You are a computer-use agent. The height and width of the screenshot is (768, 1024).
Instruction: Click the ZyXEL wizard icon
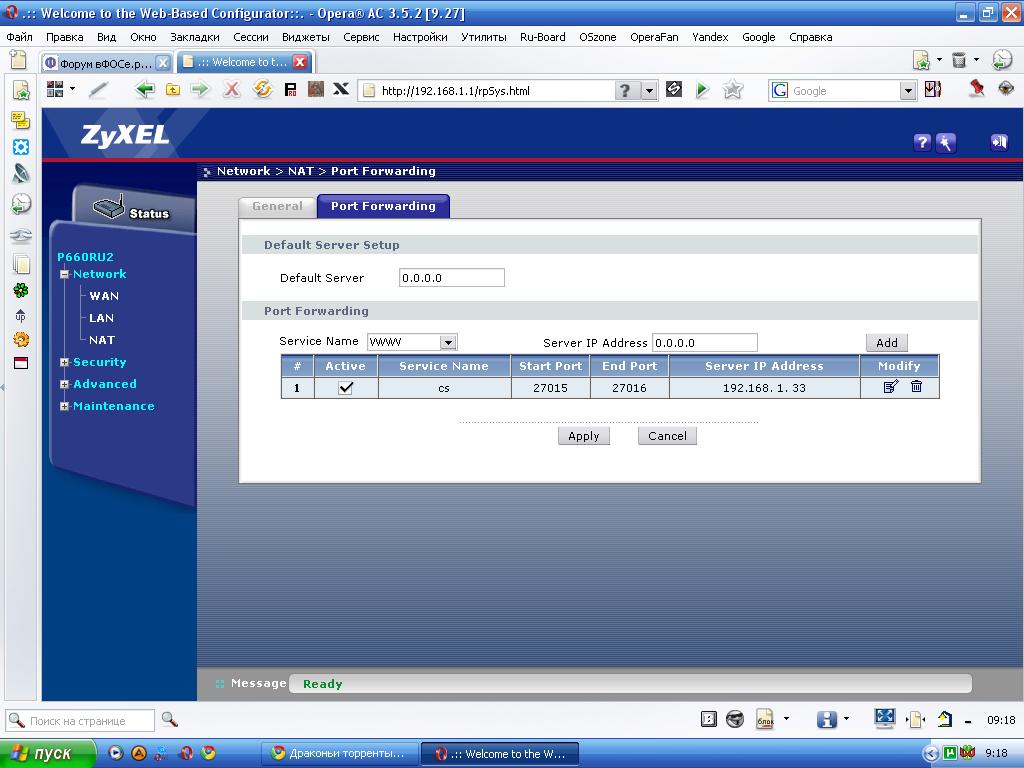[945, 143]
